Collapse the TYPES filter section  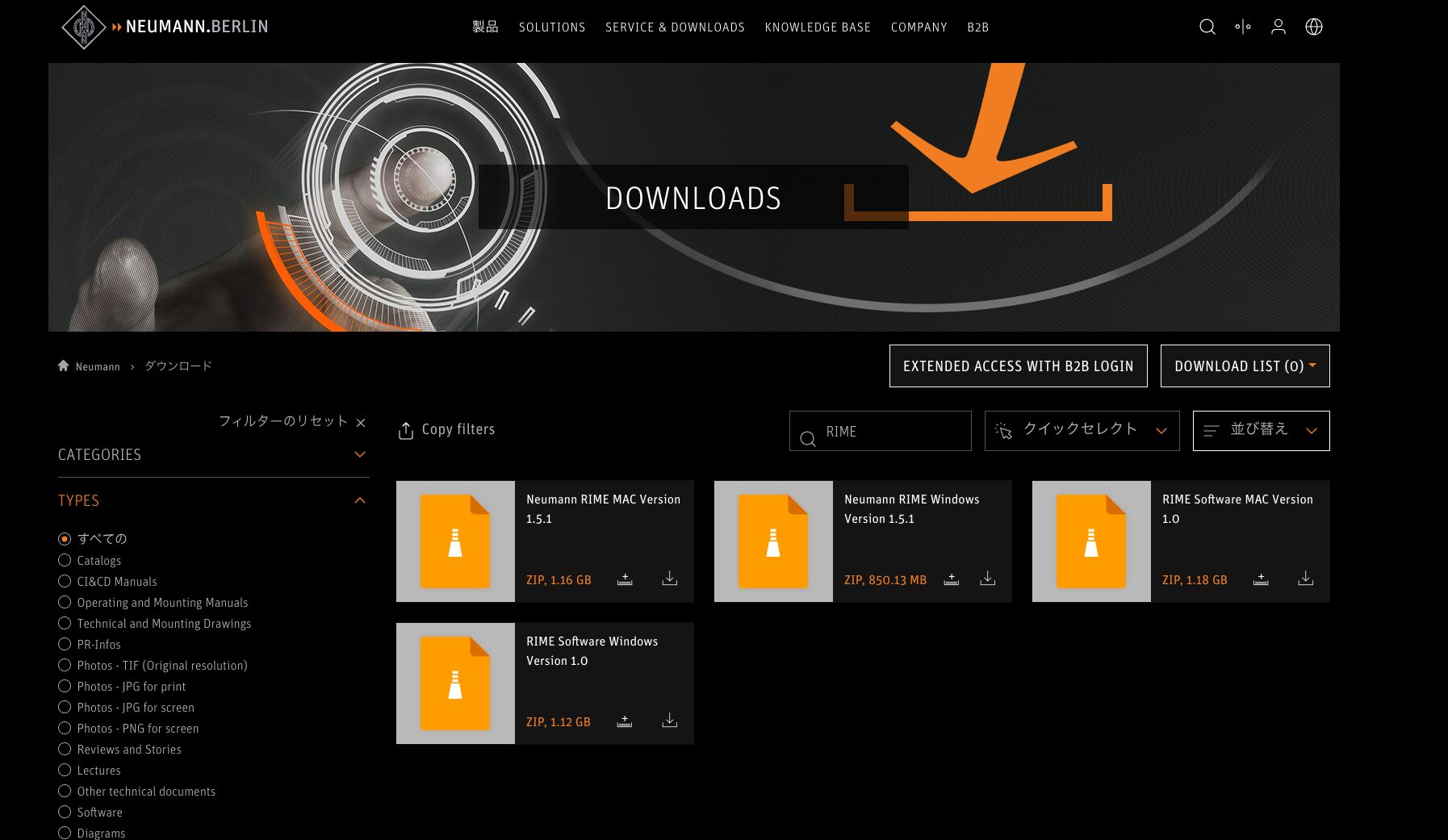360,500
